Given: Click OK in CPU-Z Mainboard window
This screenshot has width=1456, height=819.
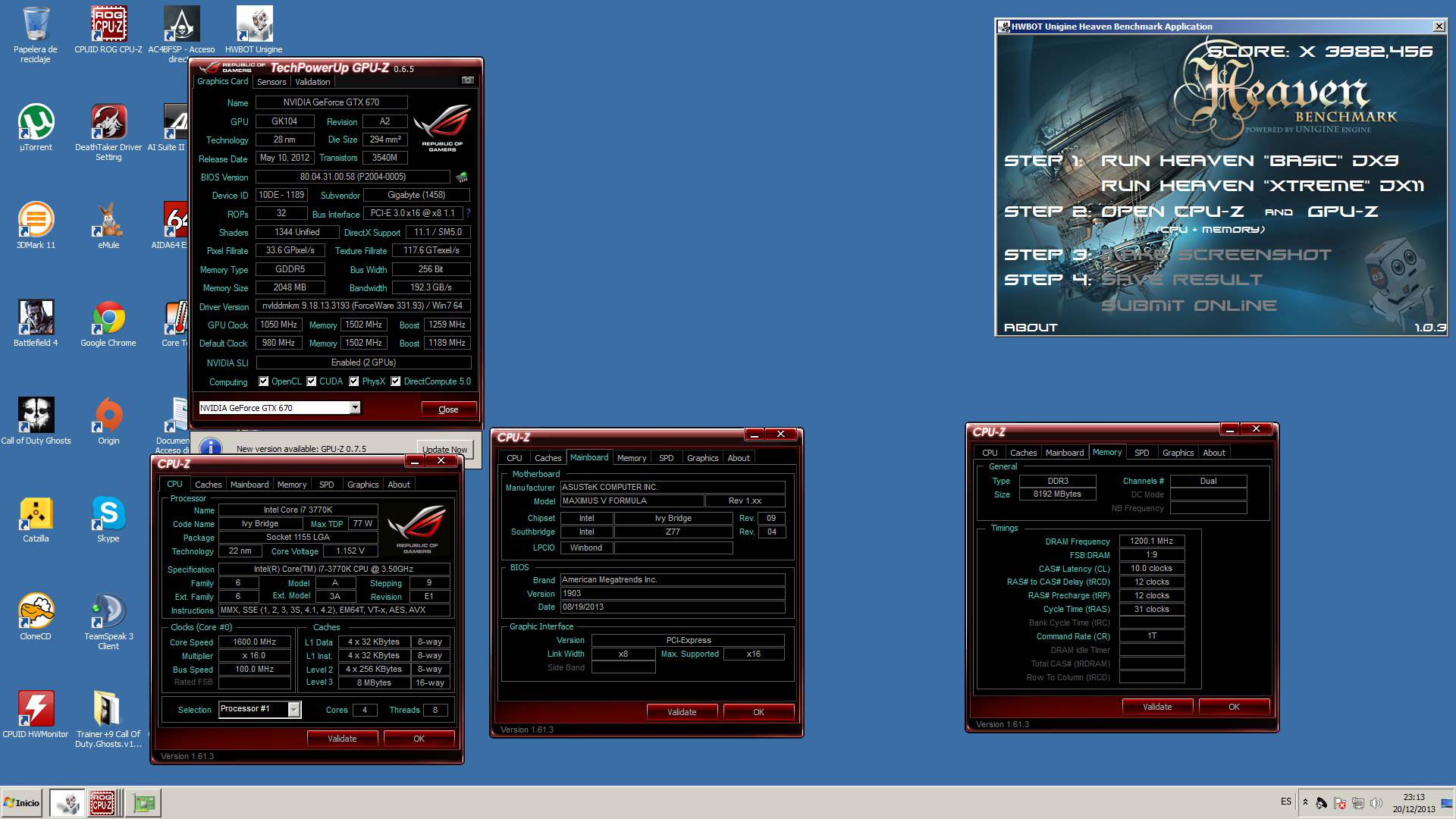Looking at the screenshot, I should [758, 712].
